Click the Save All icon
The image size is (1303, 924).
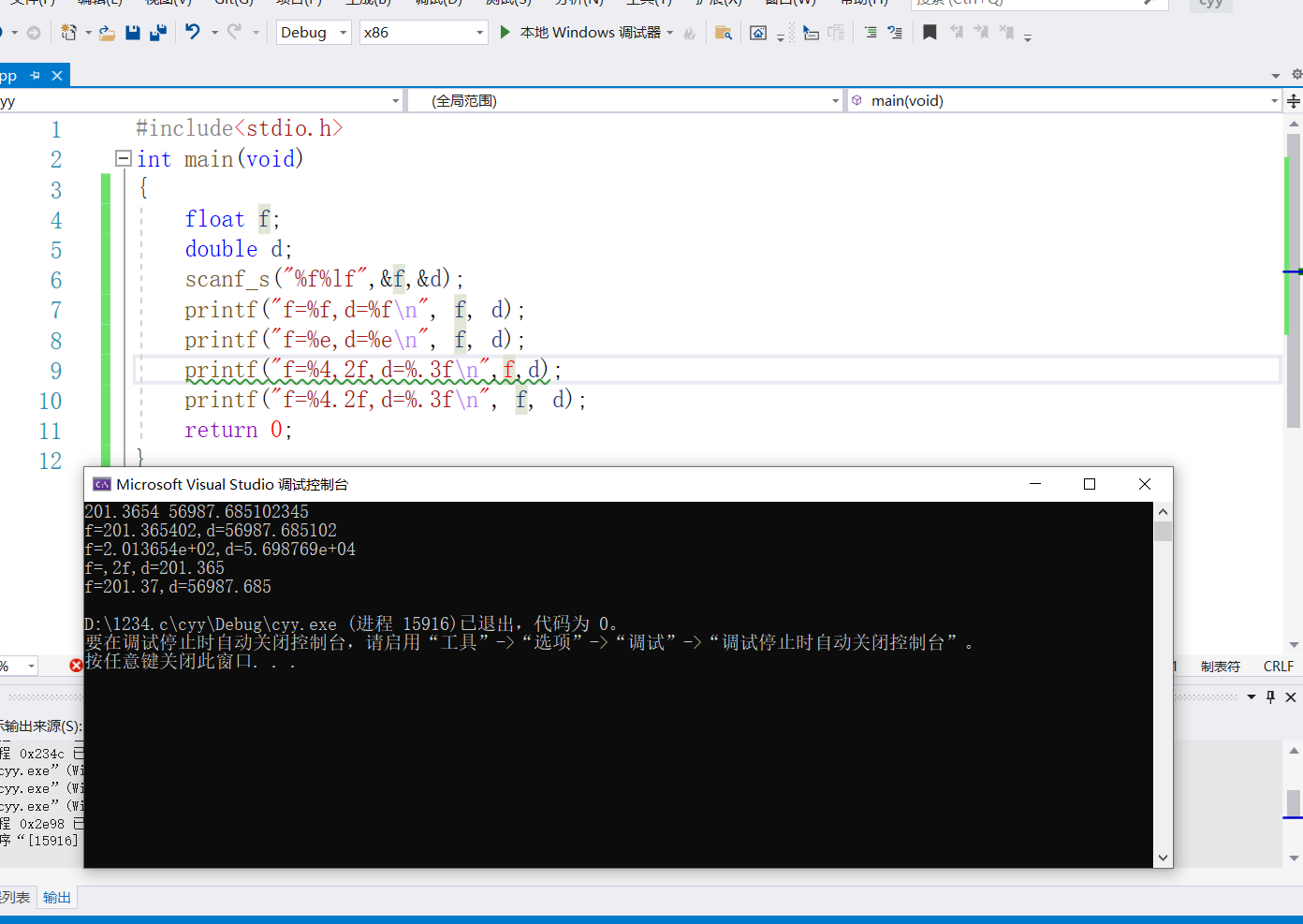[x=158, y=33]
